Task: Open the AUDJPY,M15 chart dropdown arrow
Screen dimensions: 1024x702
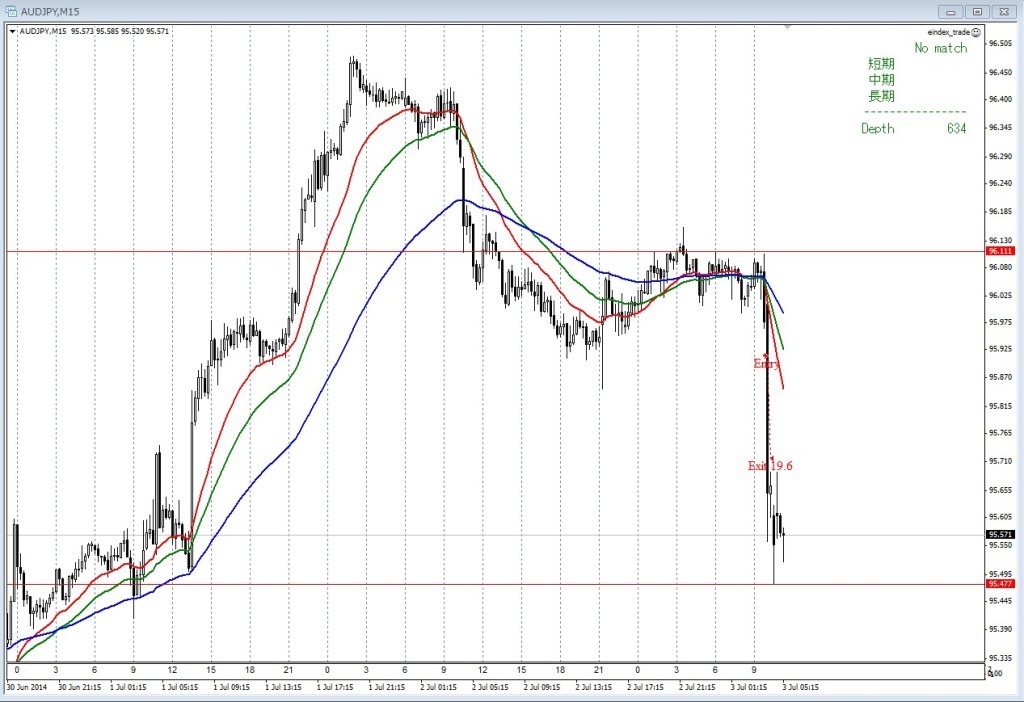Action: pyautogui.click(x=12, y=31)
